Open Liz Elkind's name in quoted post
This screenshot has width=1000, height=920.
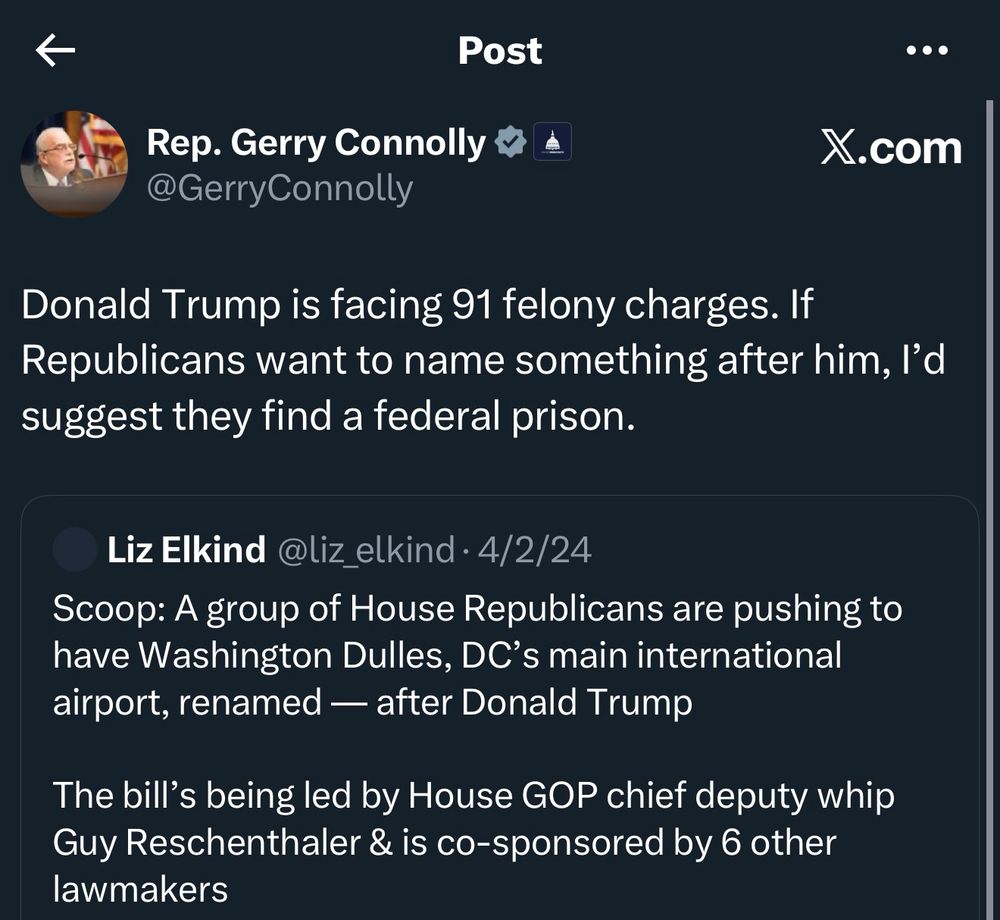186,549
